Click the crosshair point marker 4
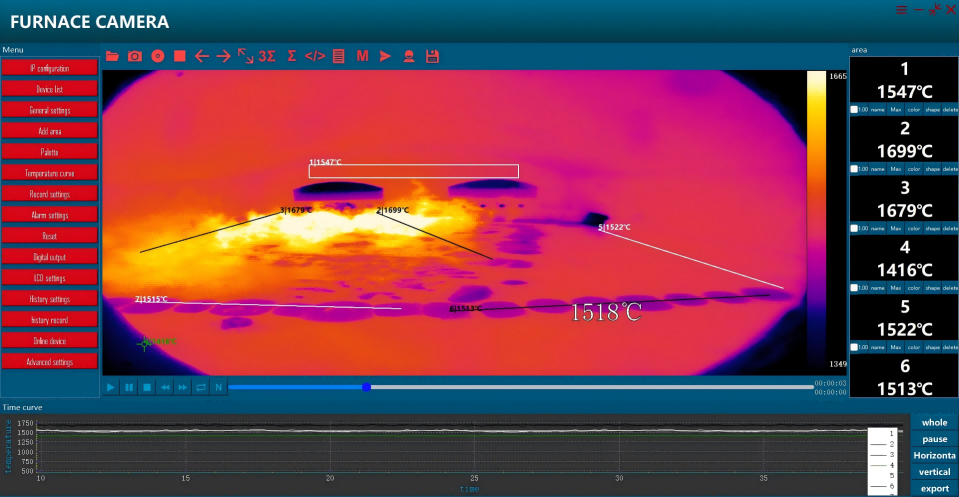This screenshot has height=497, width=959. click(144, 344)
